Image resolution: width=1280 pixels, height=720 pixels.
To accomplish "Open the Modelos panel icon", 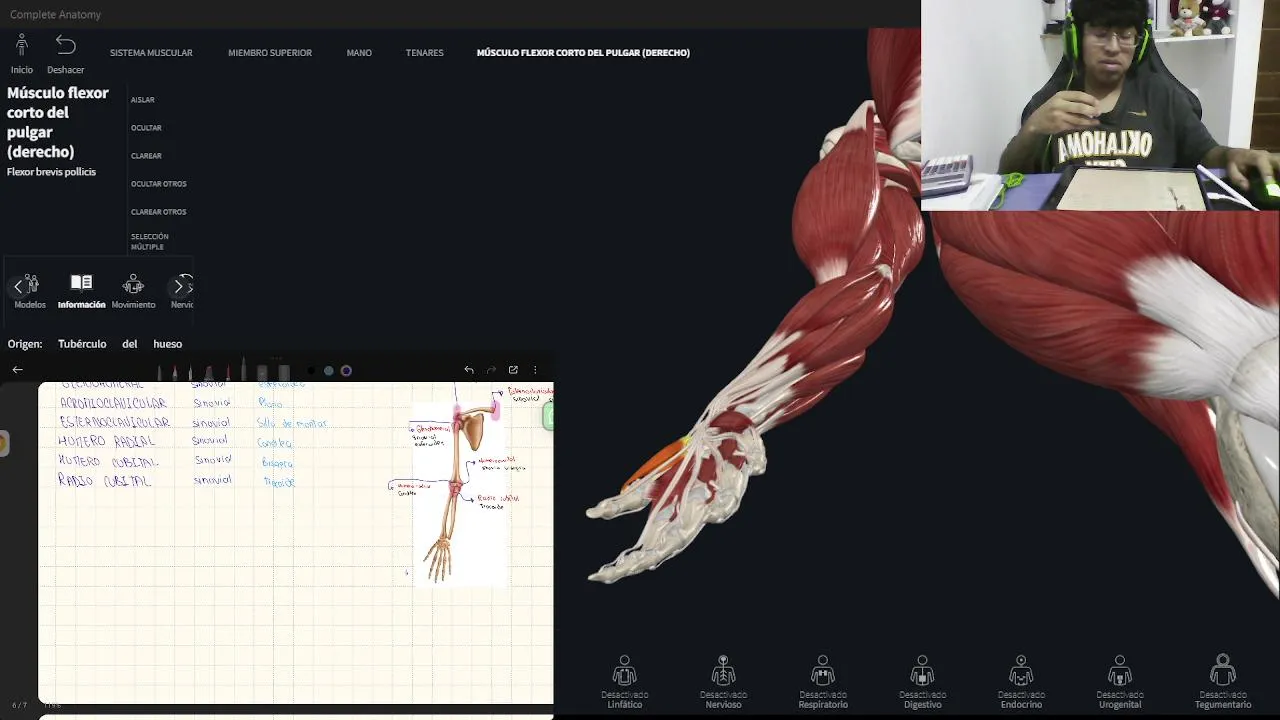I will click(x=30, y=284).
